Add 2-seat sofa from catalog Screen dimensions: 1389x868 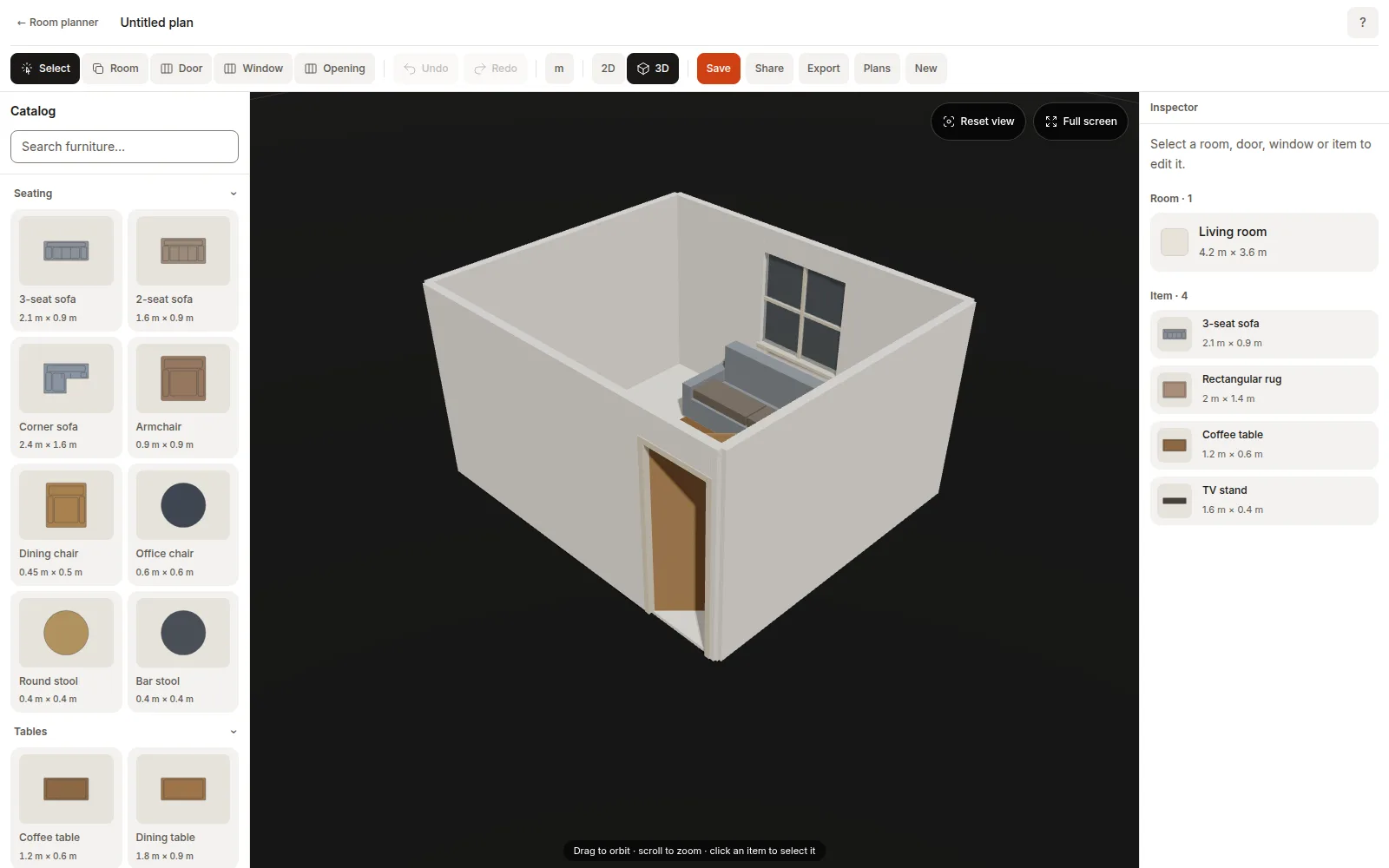point(183,270)
